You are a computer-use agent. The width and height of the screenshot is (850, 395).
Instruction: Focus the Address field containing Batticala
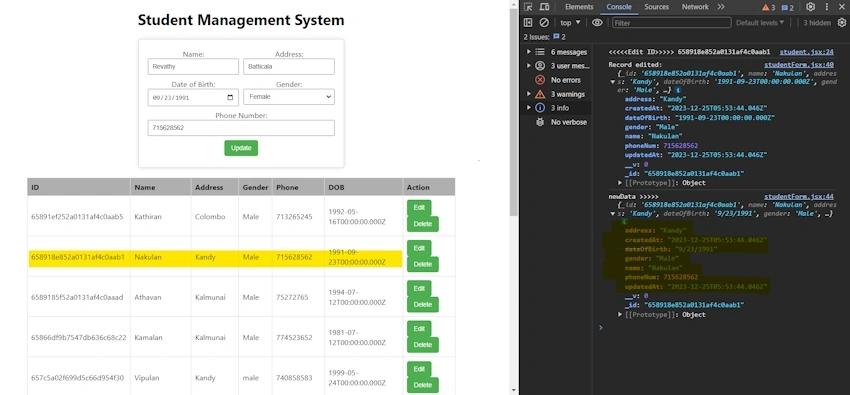tap(288, 67)
